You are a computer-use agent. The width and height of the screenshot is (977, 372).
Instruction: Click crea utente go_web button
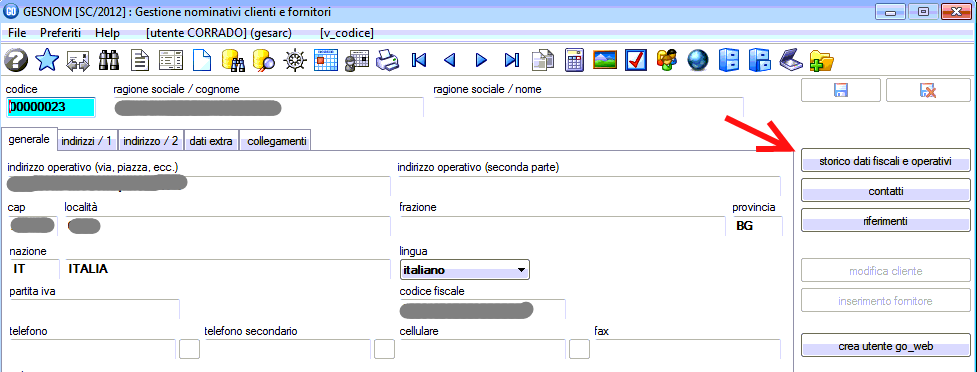885,346
